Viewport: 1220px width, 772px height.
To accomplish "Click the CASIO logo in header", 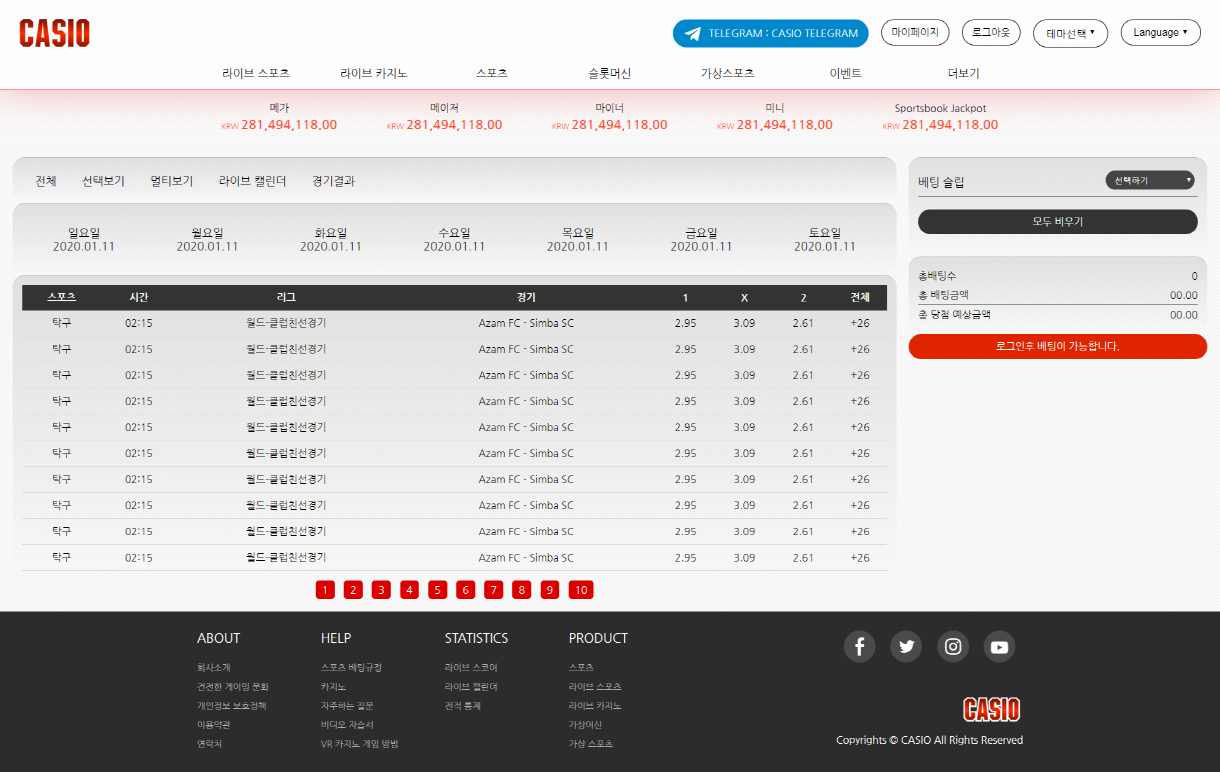I will (x=55, y=33).
